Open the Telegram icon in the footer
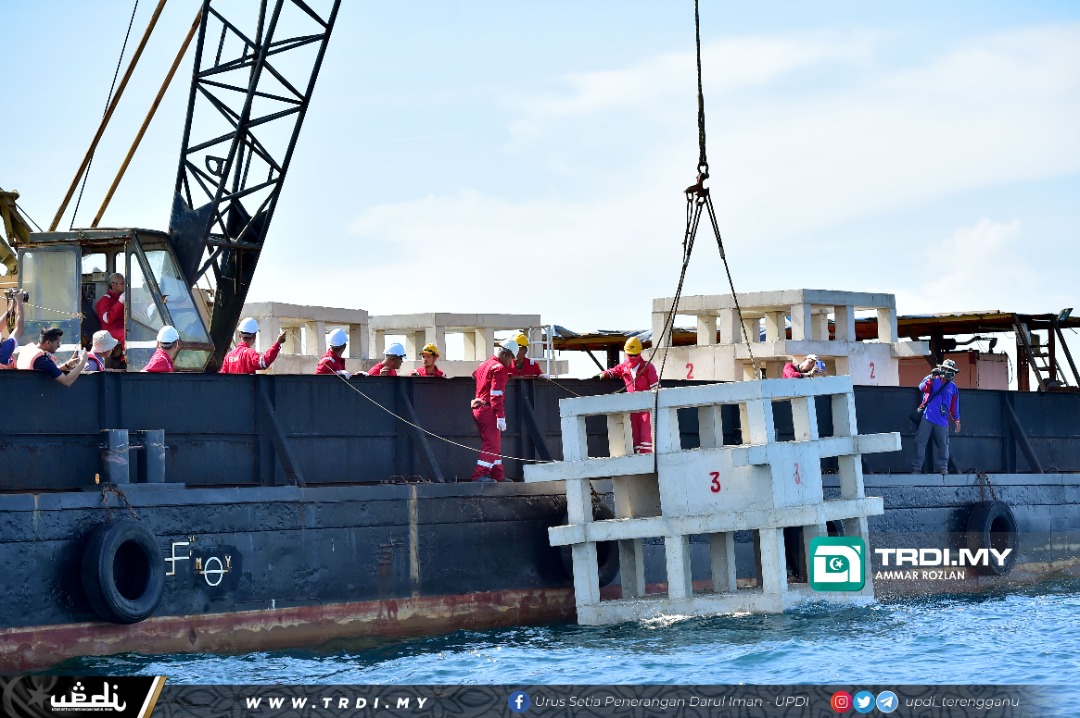The height and width of the screenshot is (718, 1080). [886, 702]
